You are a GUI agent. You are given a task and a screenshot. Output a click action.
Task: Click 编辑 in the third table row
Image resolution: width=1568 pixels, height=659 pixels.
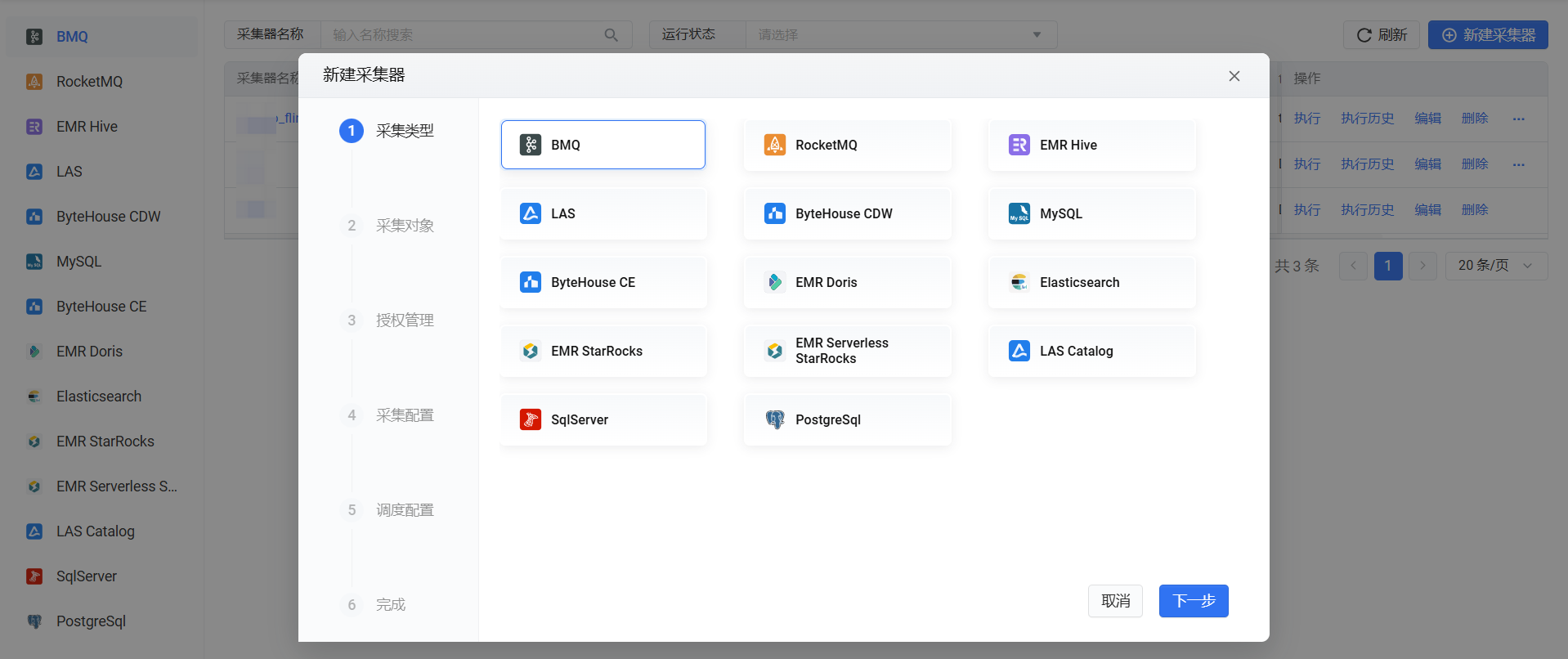[1428, 210]
